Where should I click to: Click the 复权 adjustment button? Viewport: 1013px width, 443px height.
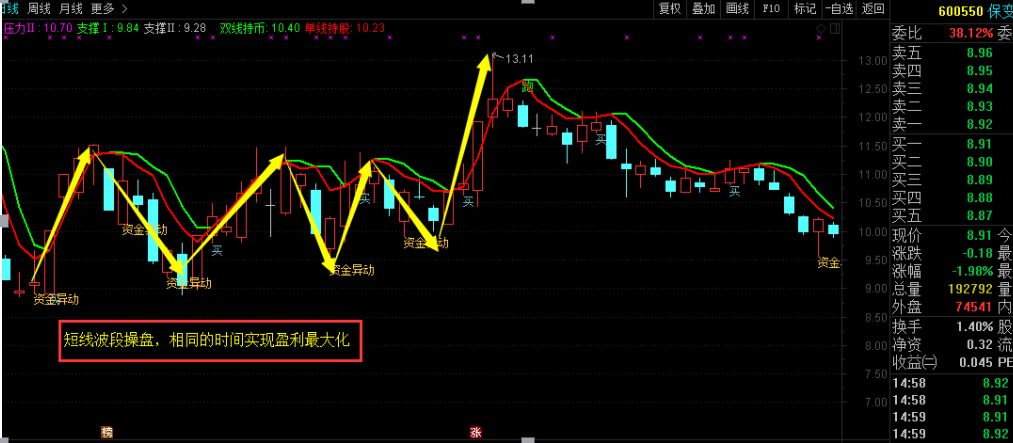coord(669,8)
